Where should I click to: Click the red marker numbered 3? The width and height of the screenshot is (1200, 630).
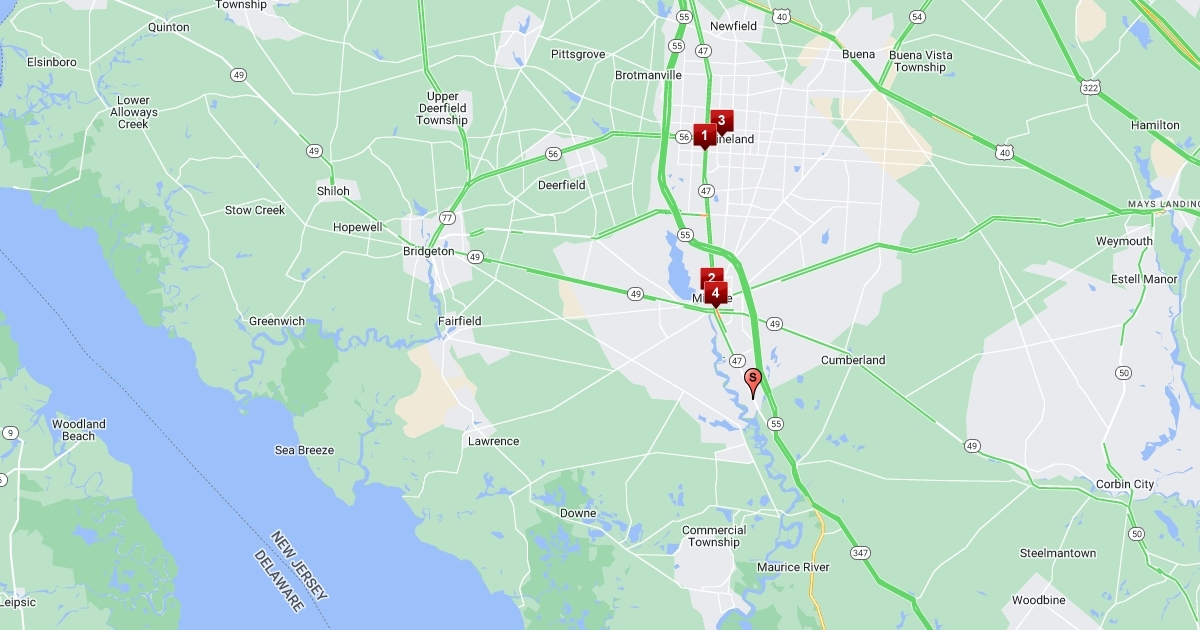pyautogui.click(x=722, y=121)
